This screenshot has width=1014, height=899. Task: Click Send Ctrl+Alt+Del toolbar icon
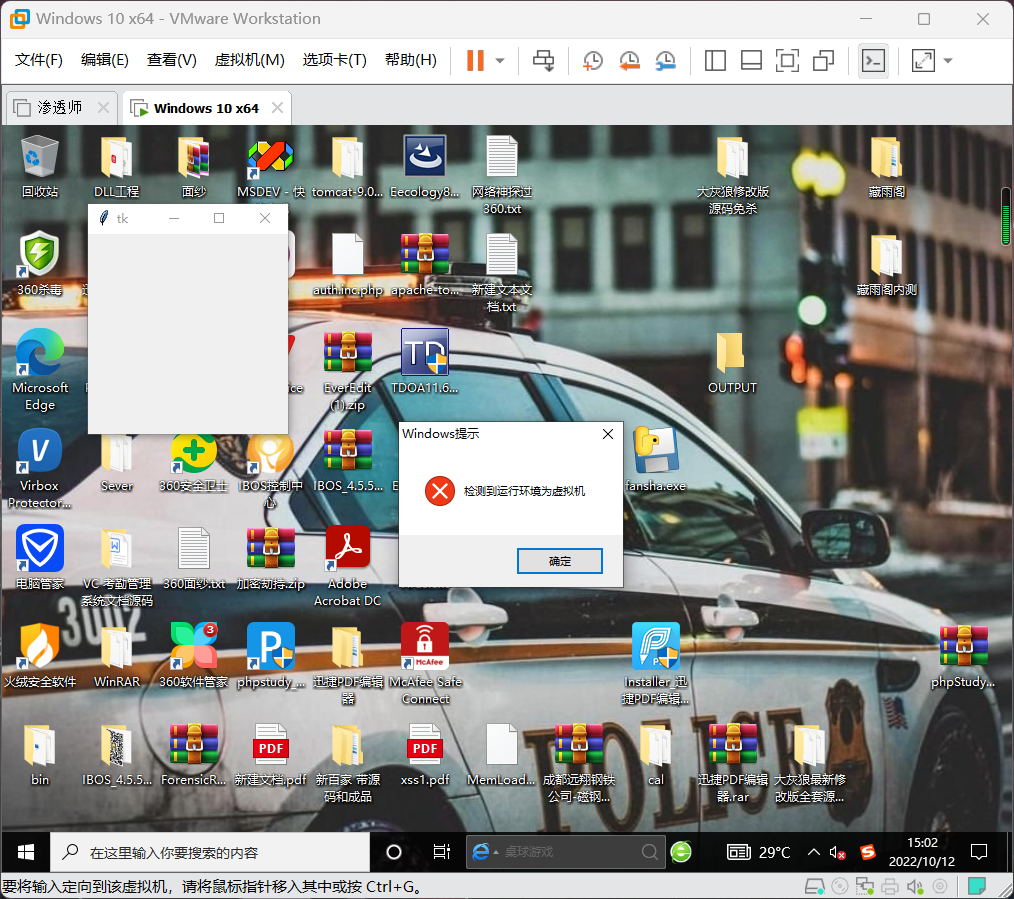[543, 61]
